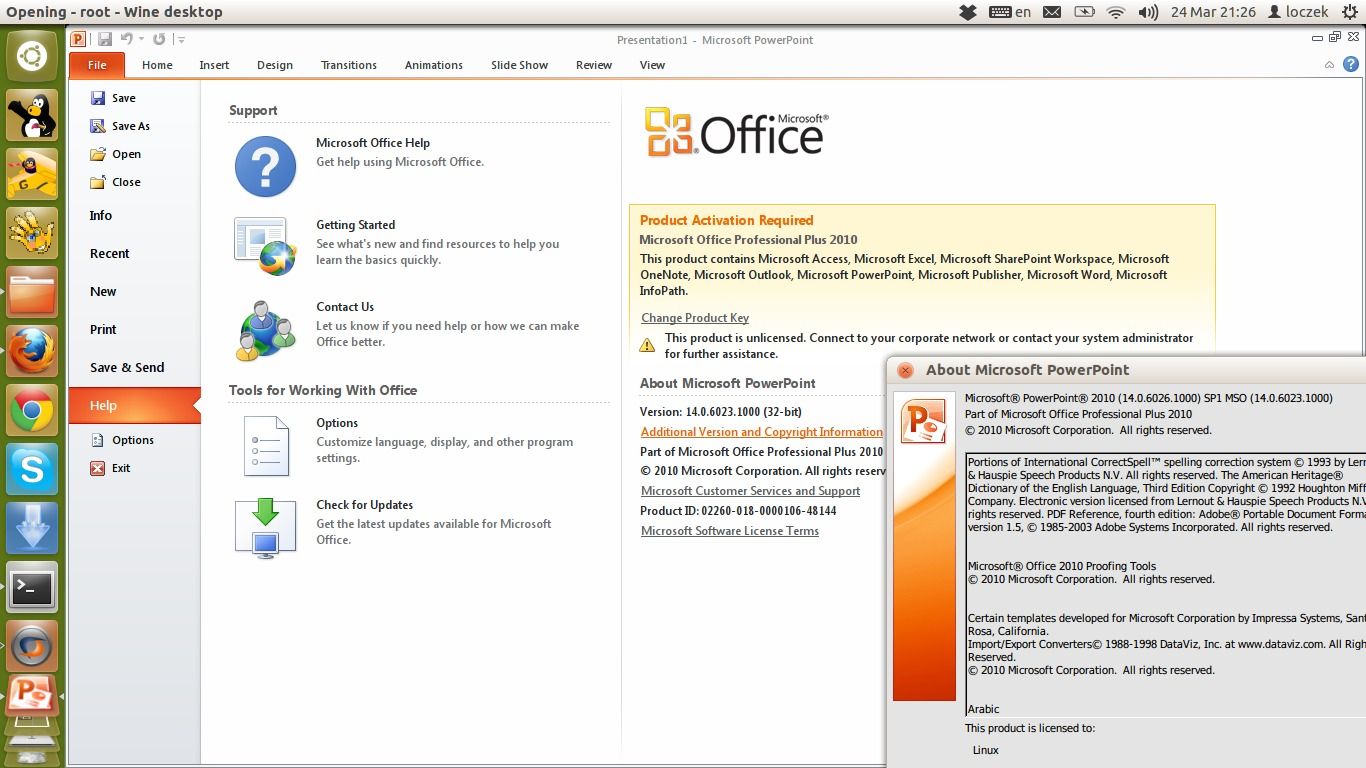
Task: Open the Microsoft Office Help question mark icon
Action: 265,166
